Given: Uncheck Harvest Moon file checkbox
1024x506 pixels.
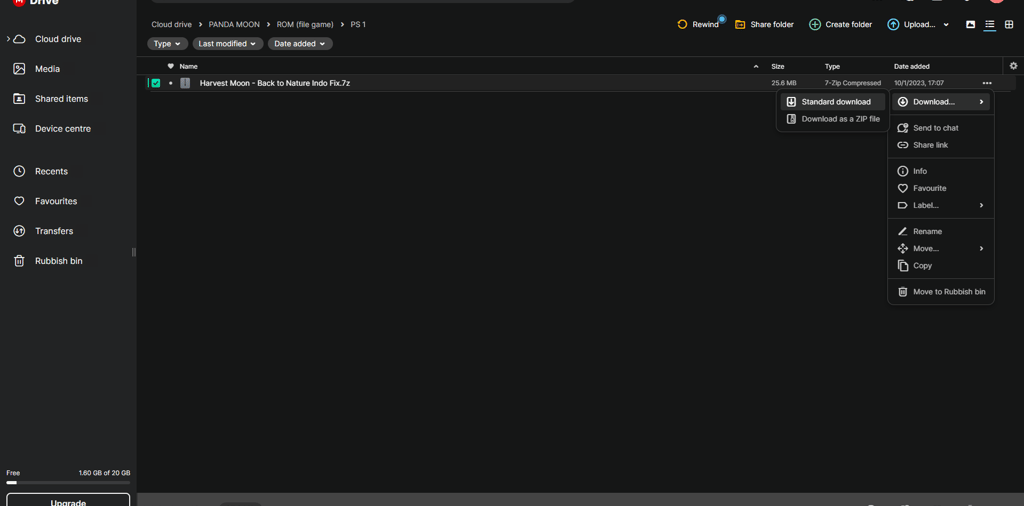Looking at the screenshot, I should pos(155,83).
